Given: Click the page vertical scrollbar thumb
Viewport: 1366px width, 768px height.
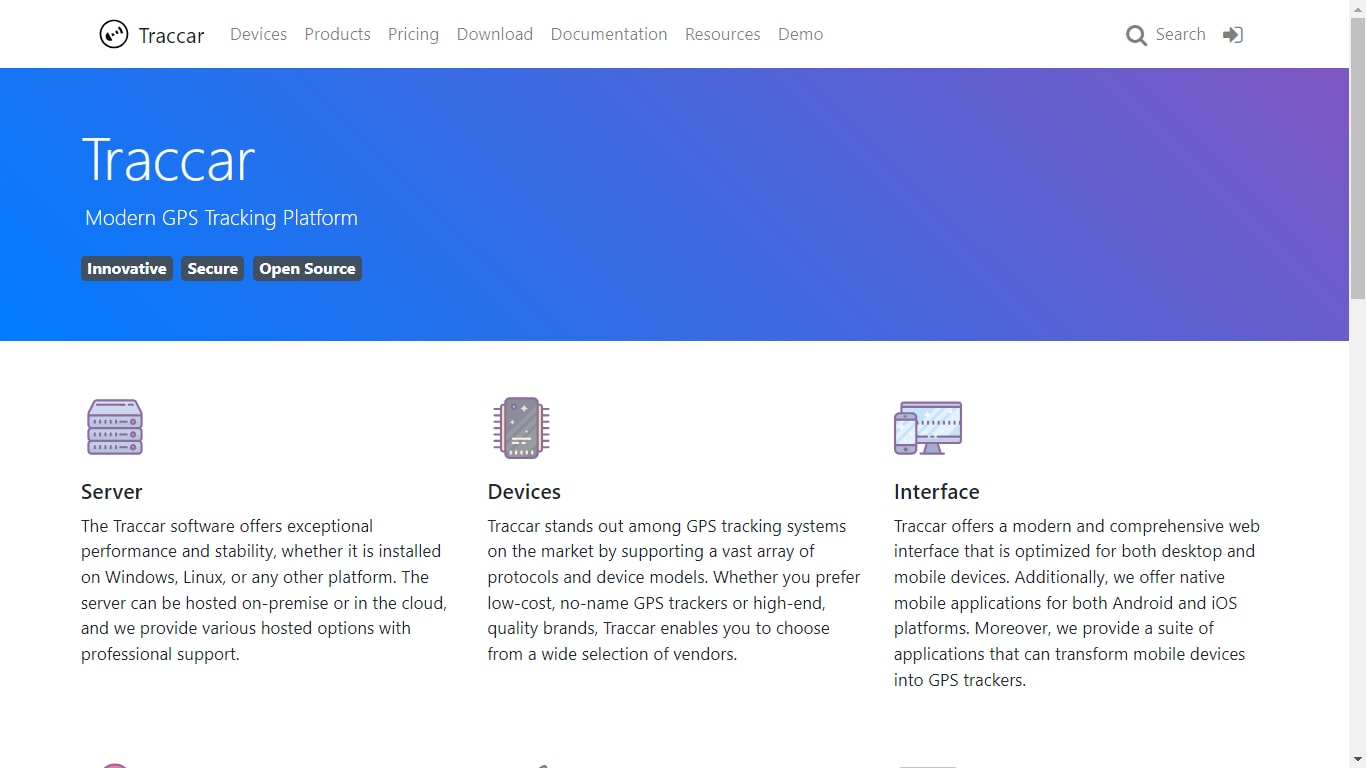Looking at the screenshot, I should pyautogui.click(x=1357, y=158).
